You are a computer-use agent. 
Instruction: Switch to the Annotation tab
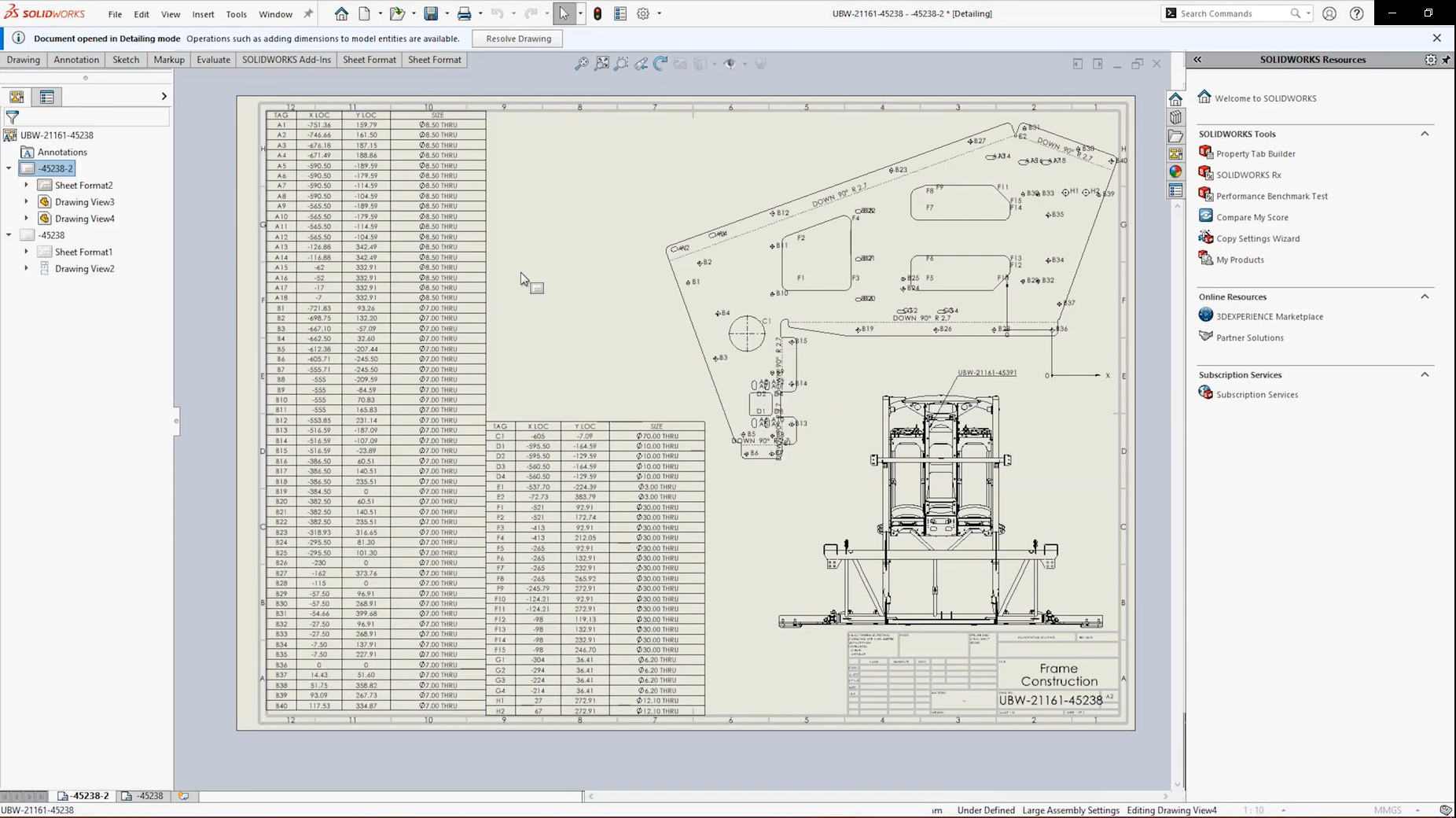click(x=76, y=60)
